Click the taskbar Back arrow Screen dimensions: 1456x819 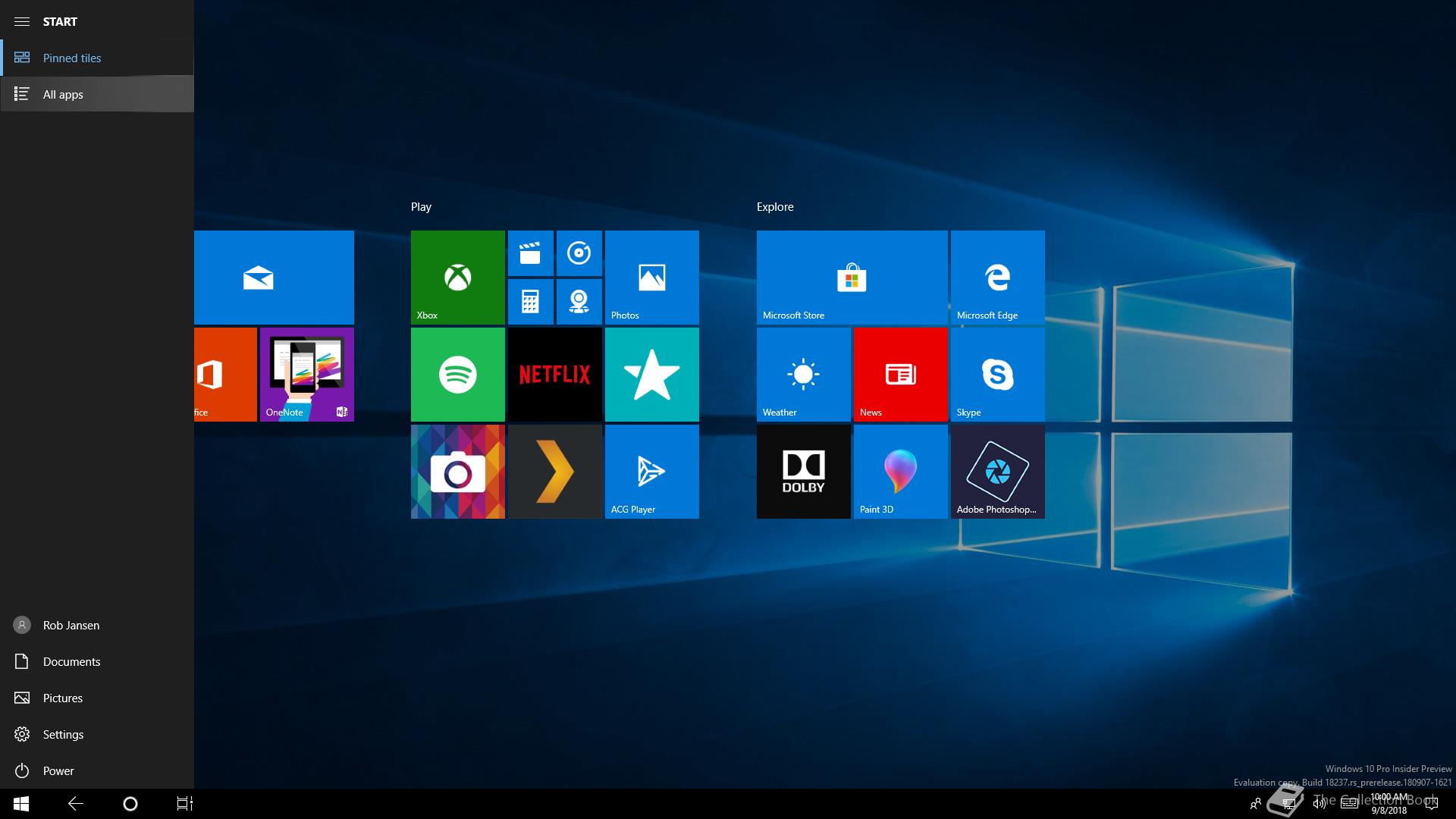76,804
